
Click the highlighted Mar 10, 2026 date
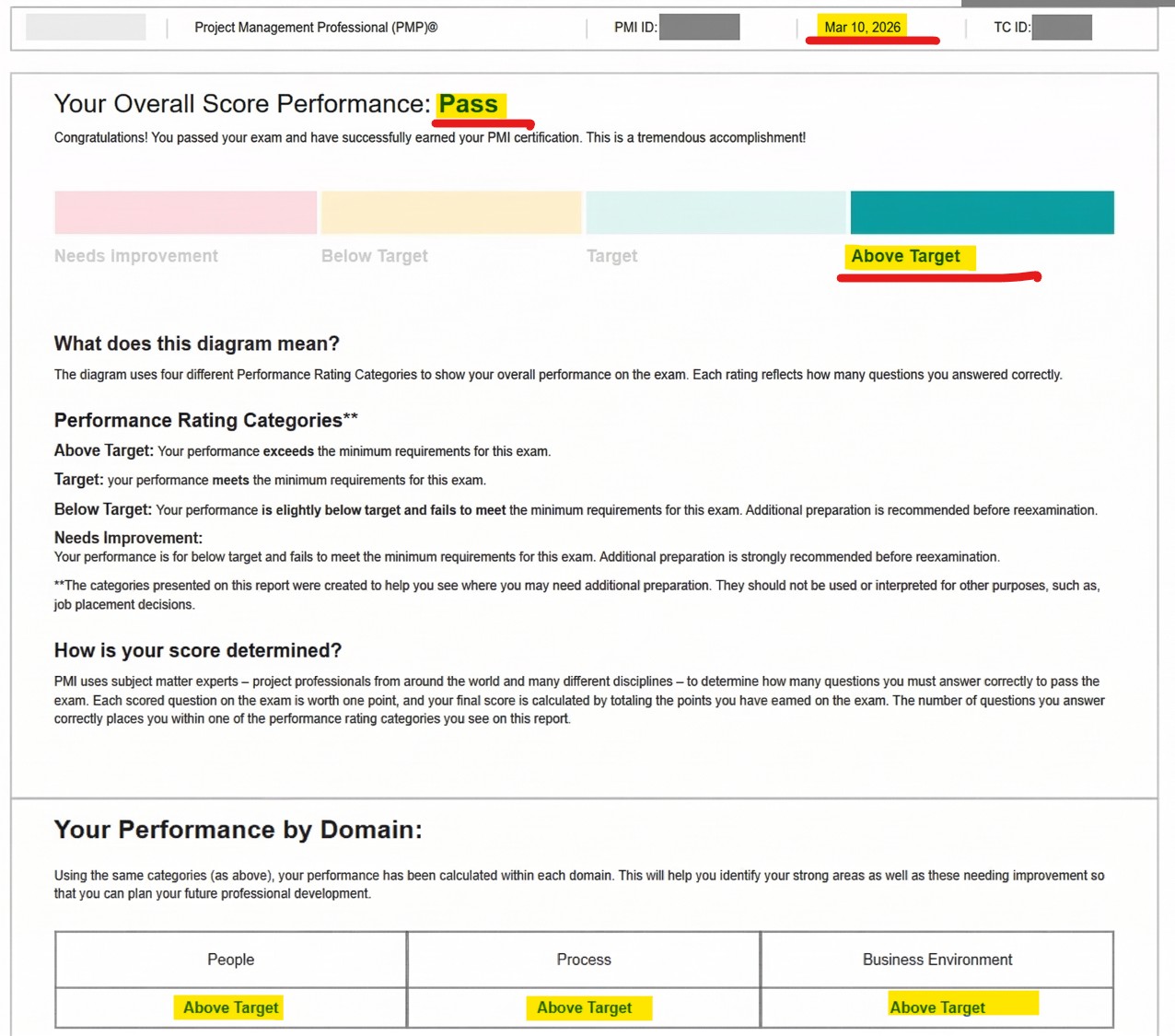tap(862, 28)
